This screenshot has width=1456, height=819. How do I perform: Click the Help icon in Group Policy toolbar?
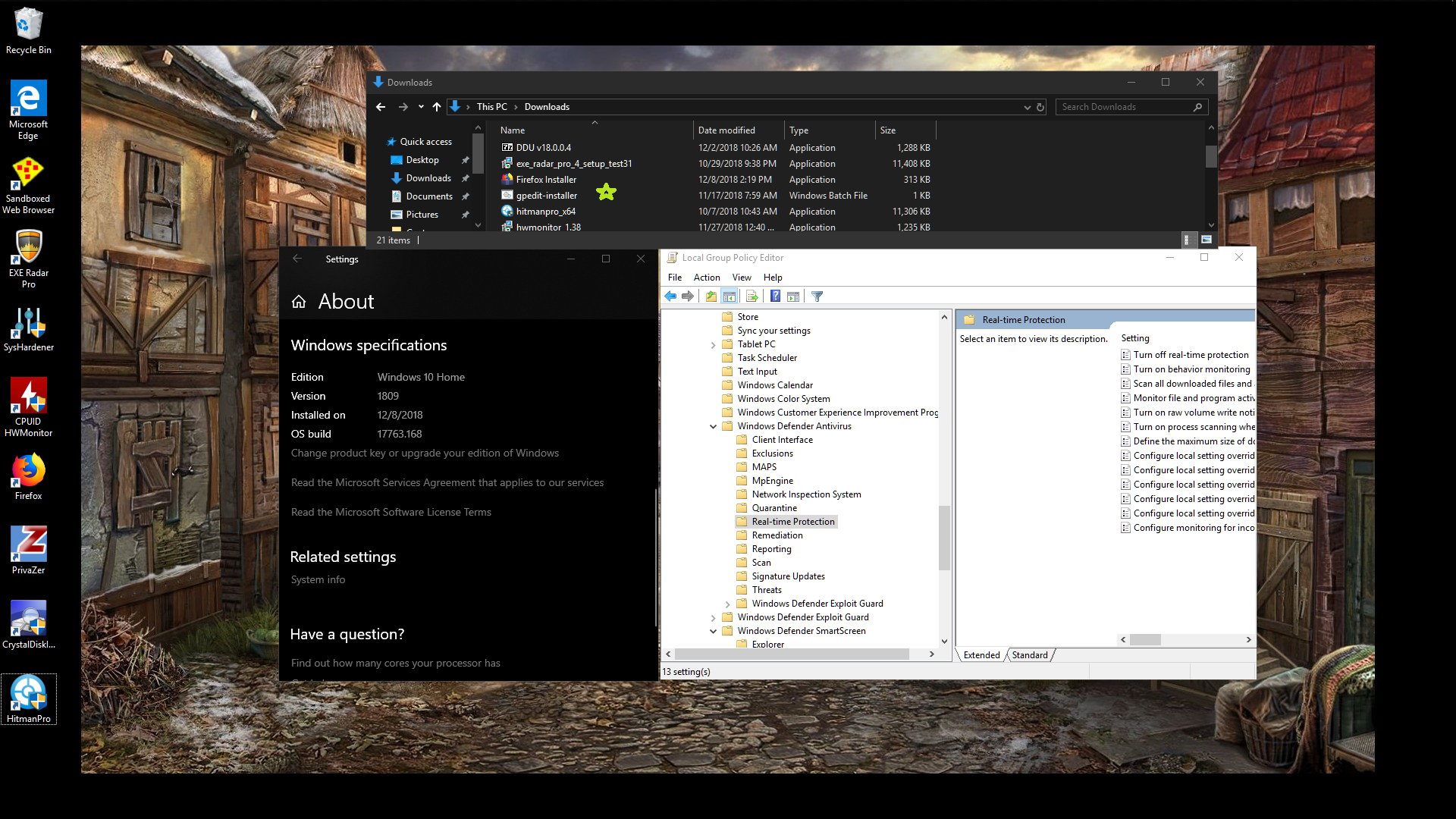[775, 297]
